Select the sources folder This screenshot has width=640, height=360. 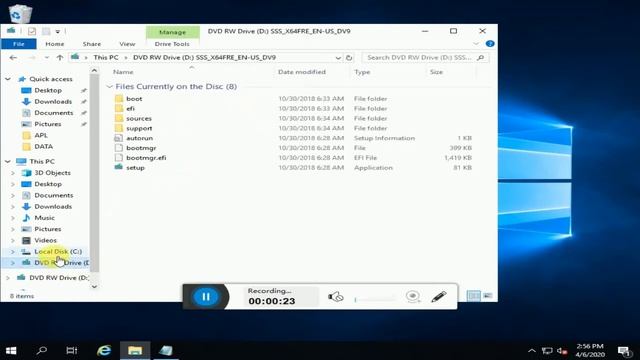[x=139, y=118]
